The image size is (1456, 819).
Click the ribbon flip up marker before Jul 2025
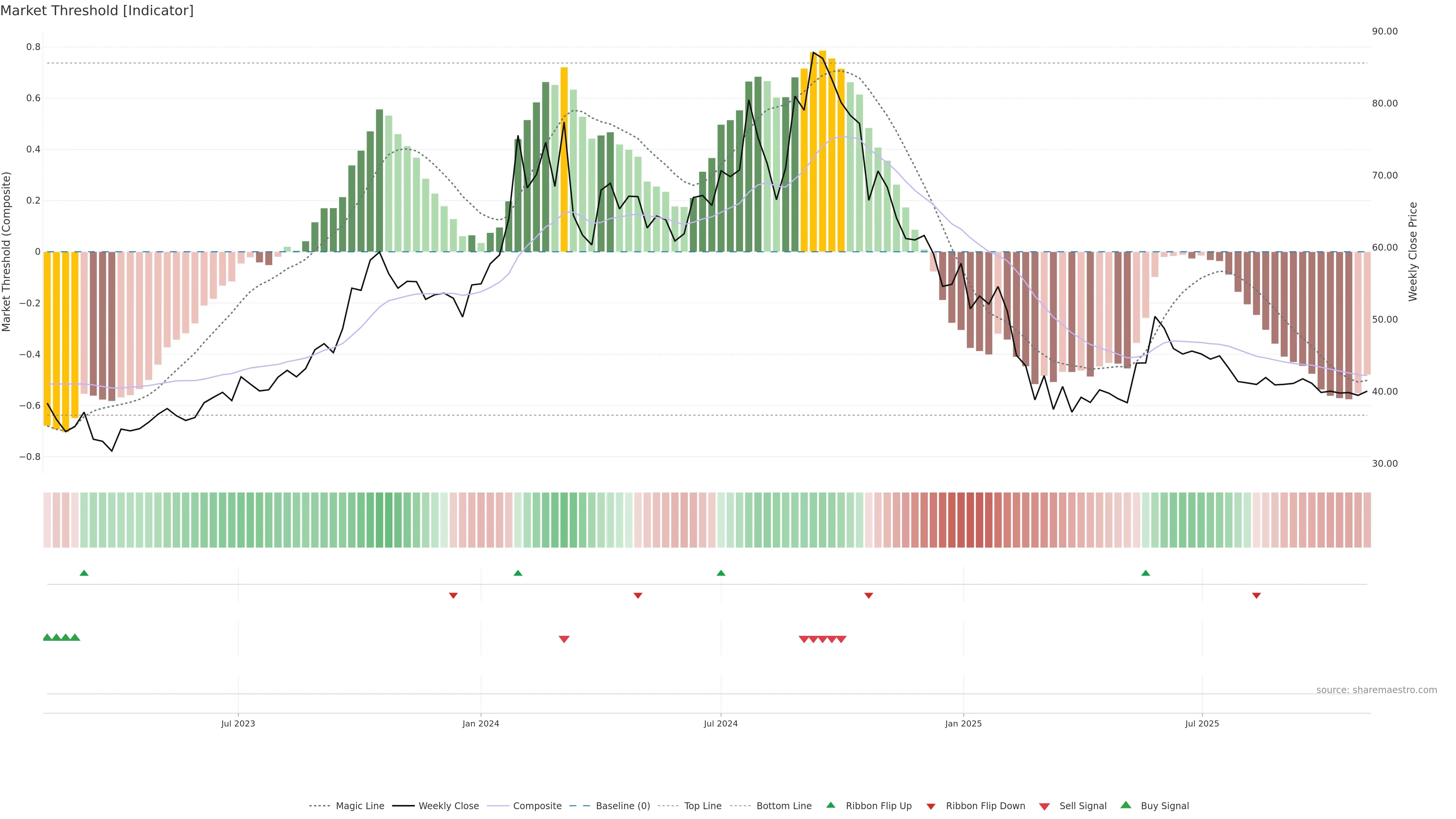point(1146,573)
